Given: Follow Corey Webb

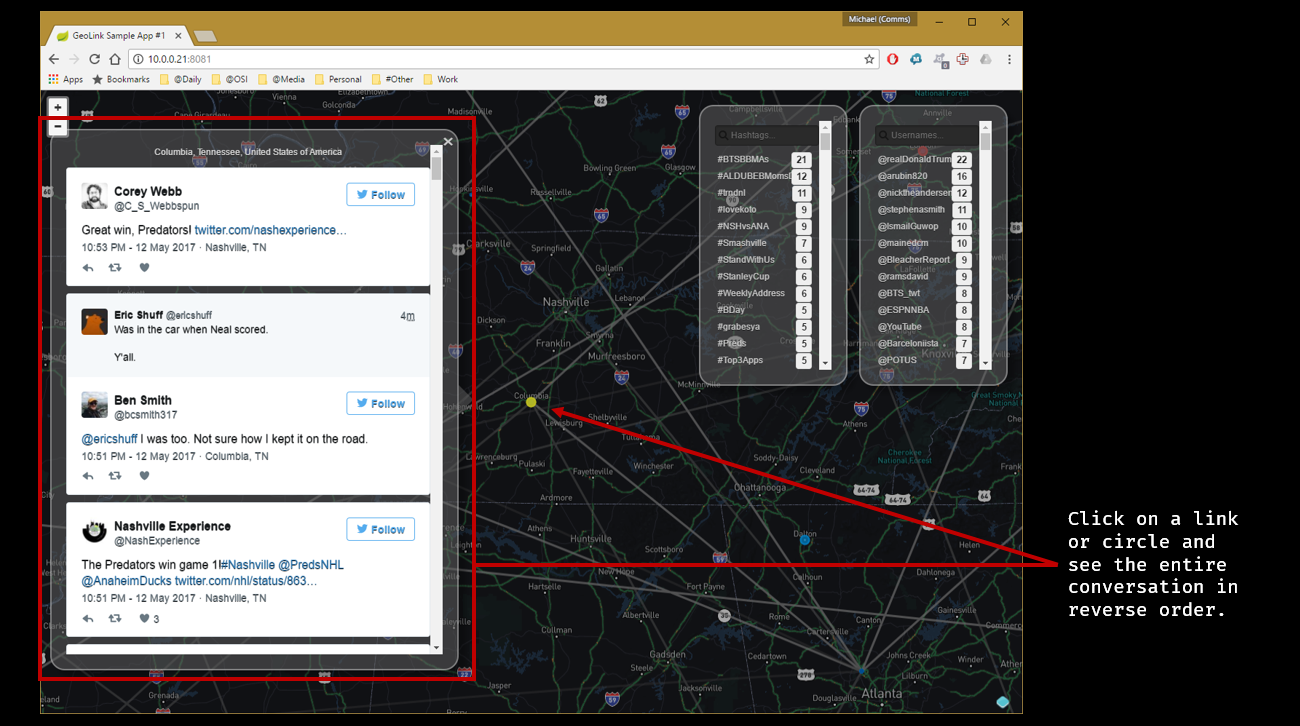Looking at the screenshot, I should tap(380, 195).
